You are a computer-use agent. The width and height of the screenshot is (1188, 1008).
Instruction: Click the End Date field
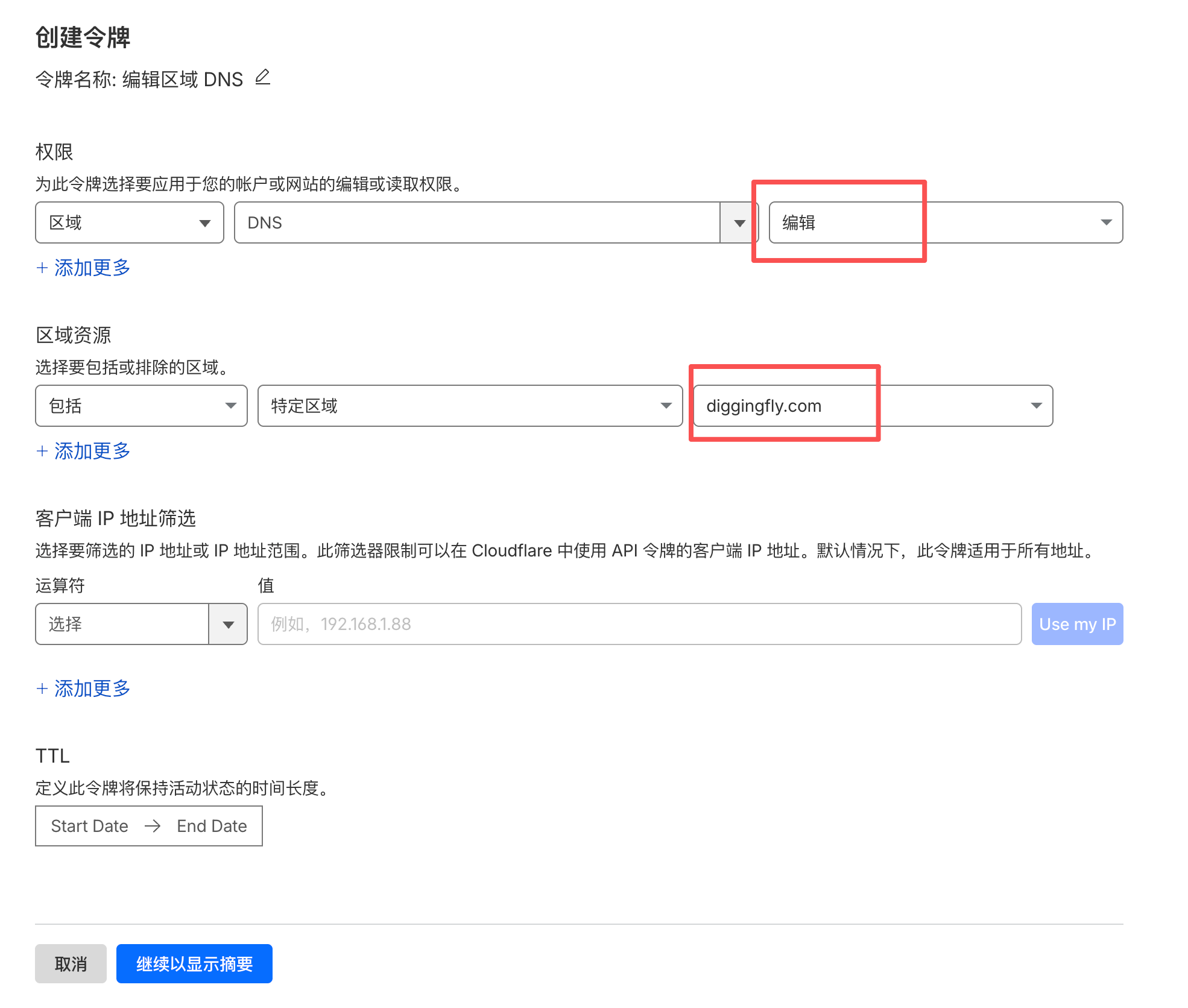click(212, 827)
